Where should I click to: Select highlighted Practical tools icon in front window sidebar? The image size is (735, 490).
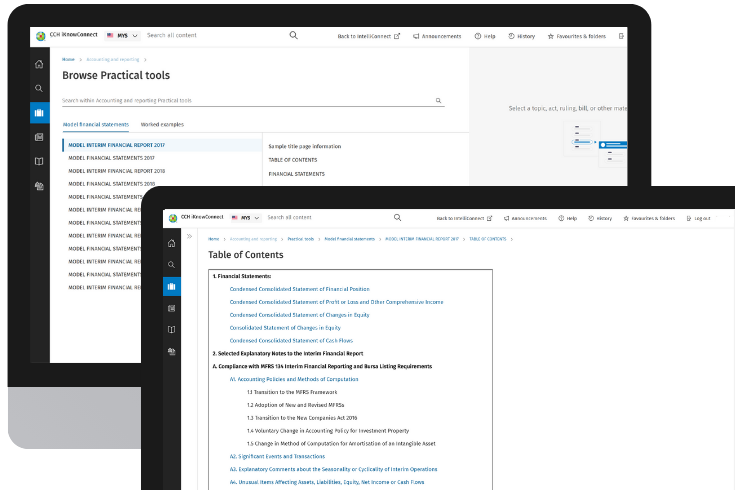point(172,287)
